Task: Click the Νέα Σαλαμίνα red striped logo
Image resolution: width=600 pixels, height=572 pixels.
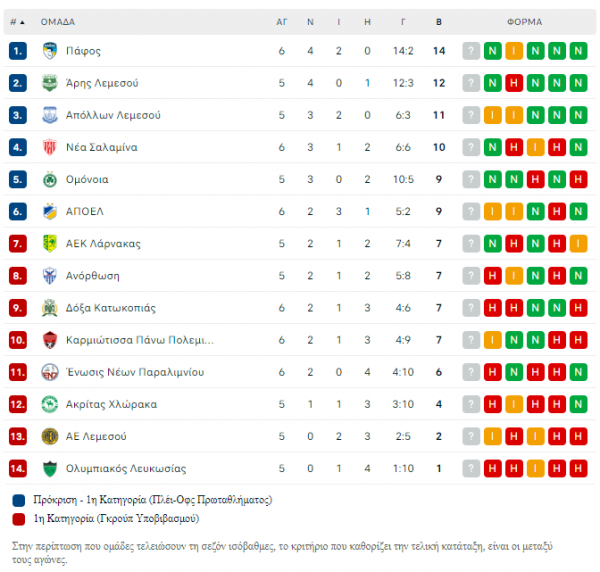Action: tap(50, 147)
